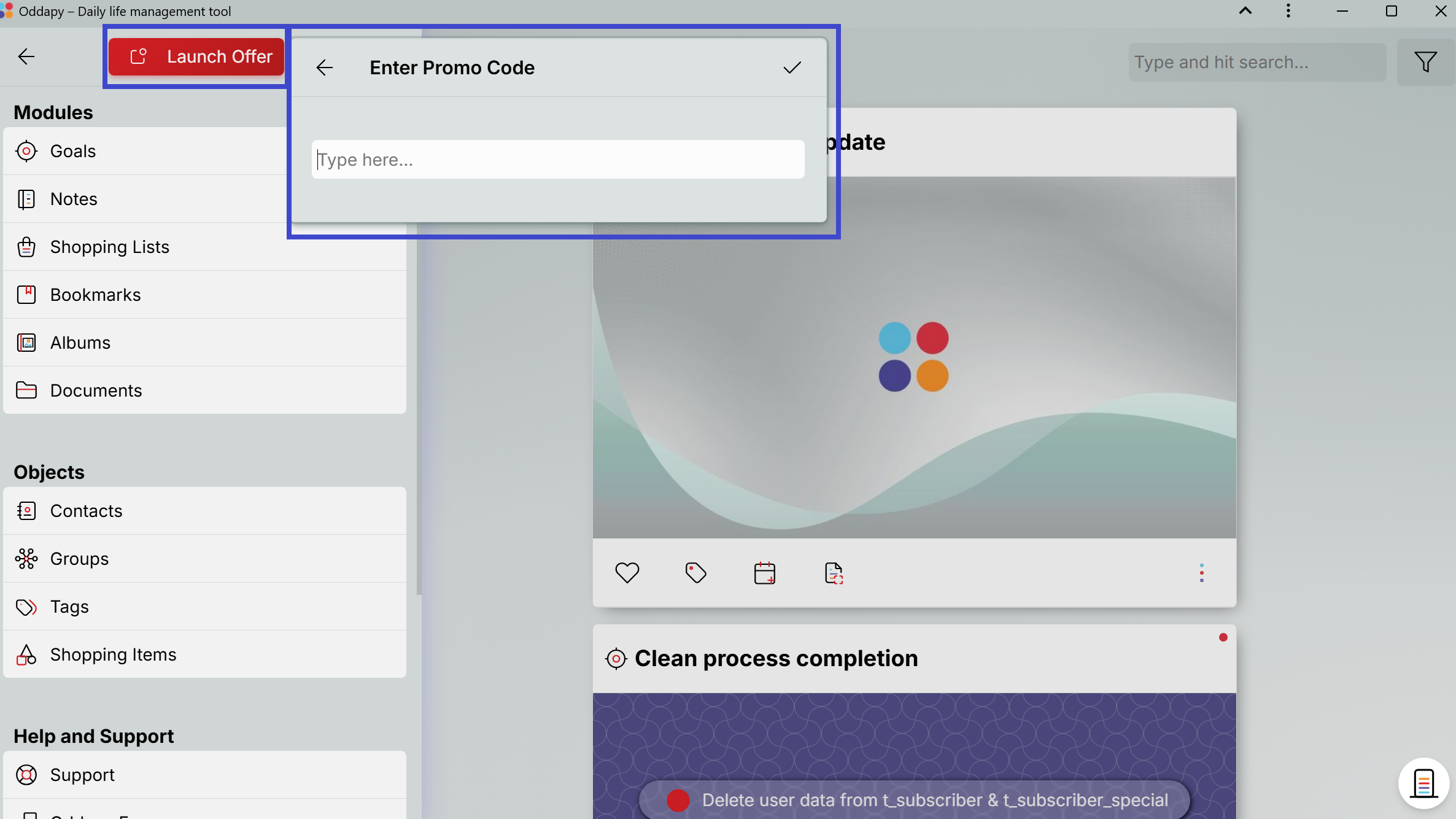Click the Shopping Lists bag icon

click(x=26, y=246)
